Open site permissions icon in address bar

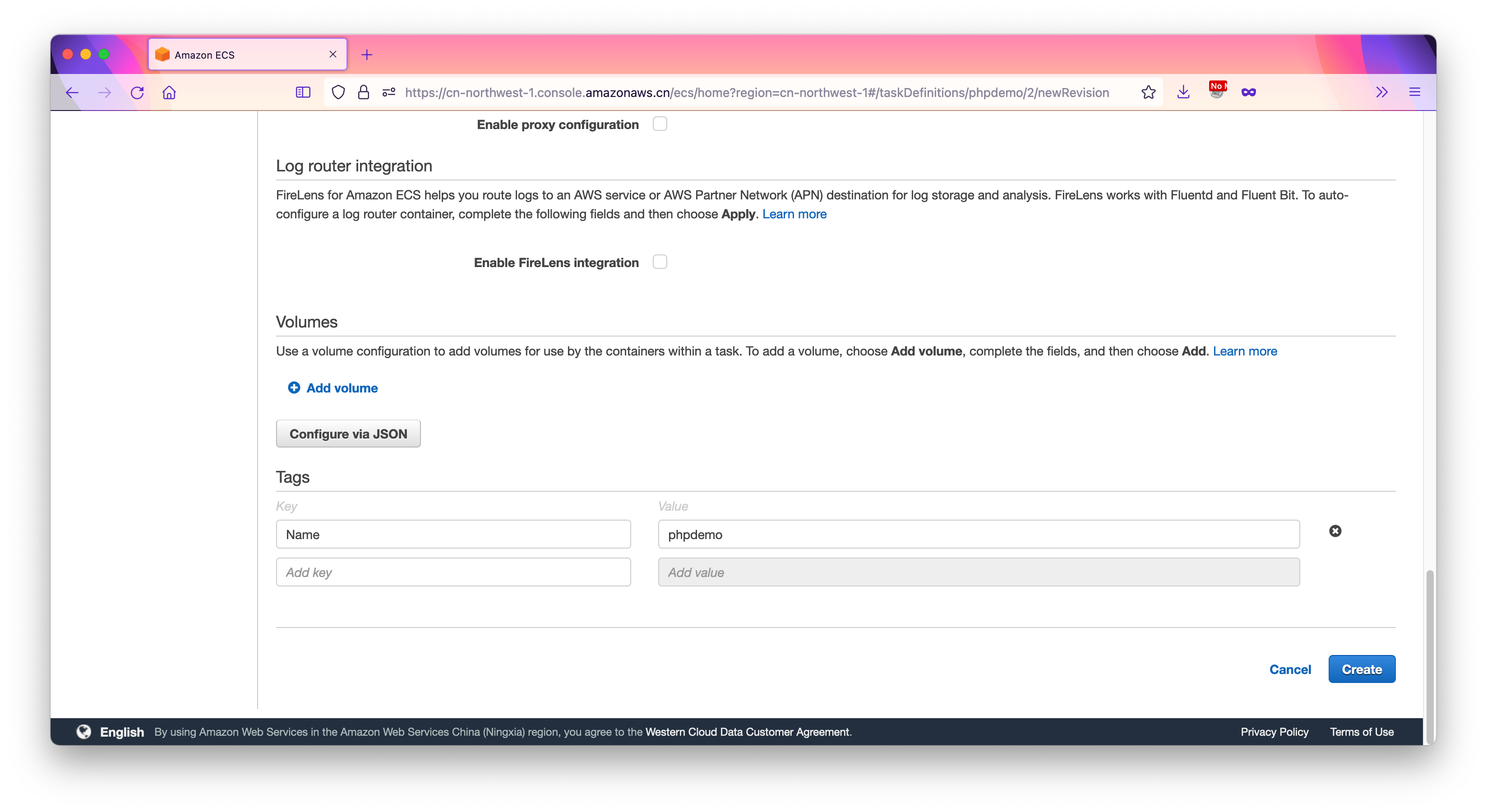[x=388, y=92]
